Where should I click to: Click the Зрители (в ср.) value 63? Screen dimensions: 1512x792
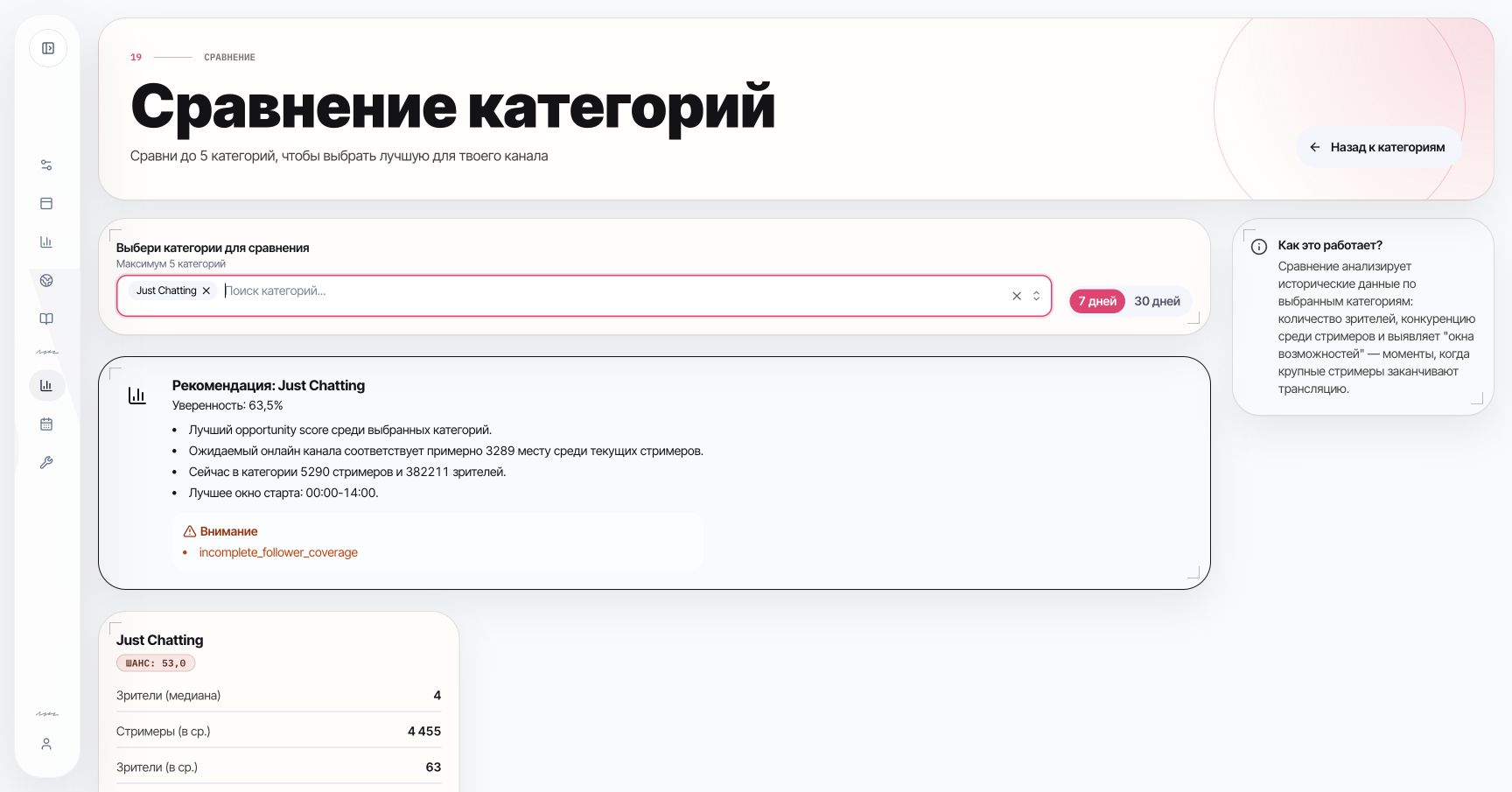pyautogui.click(x=433, y=767)
